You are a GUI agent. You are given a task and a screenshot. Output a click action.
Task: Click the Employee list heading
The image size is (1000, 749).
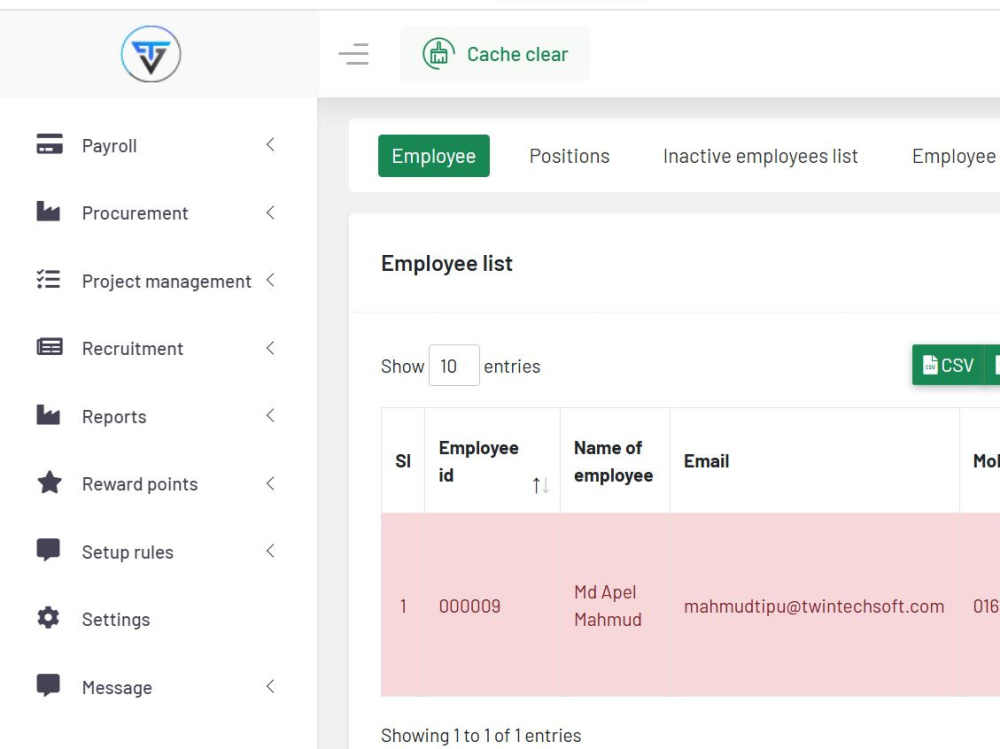click(446, 263)
